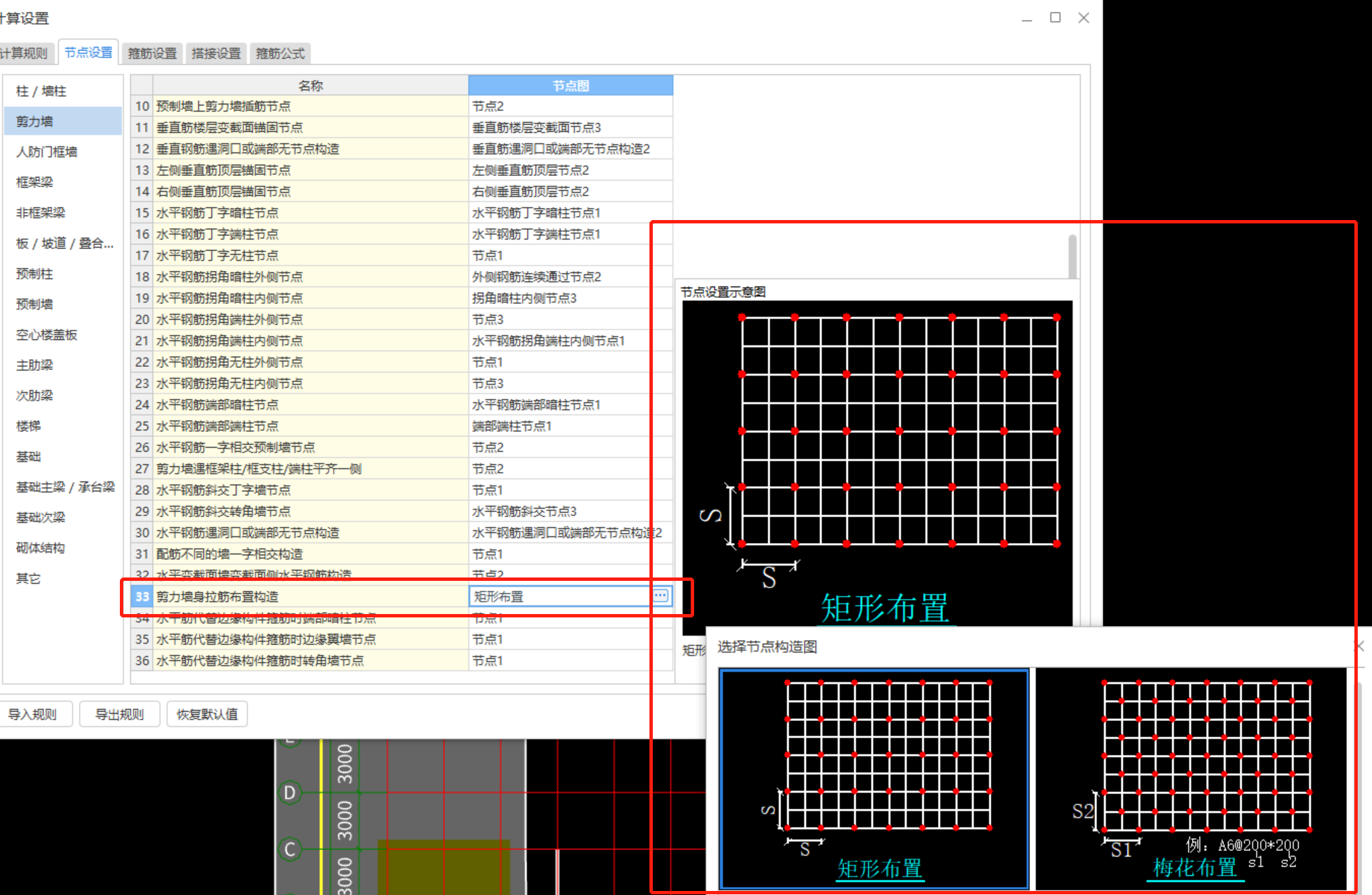This screenshot has width=1372, height=895.
Task: Select 基础主梁 / 承台梁 category
Action: click(62, 487)
